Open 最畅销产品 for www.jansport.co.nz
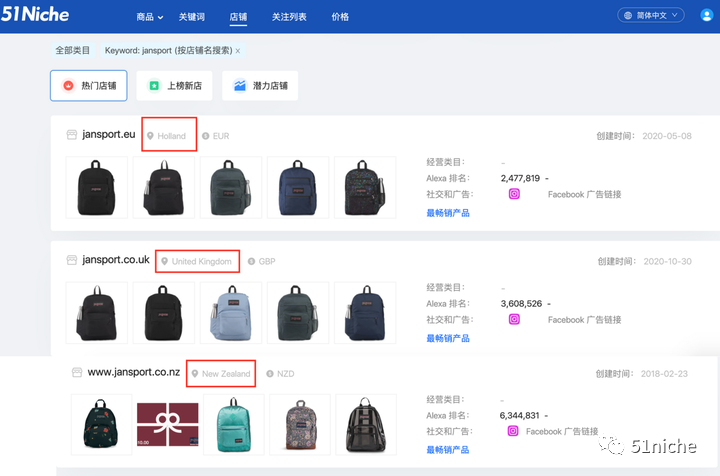The height and width of the screenshot is (476, 720). click(448, 449)
